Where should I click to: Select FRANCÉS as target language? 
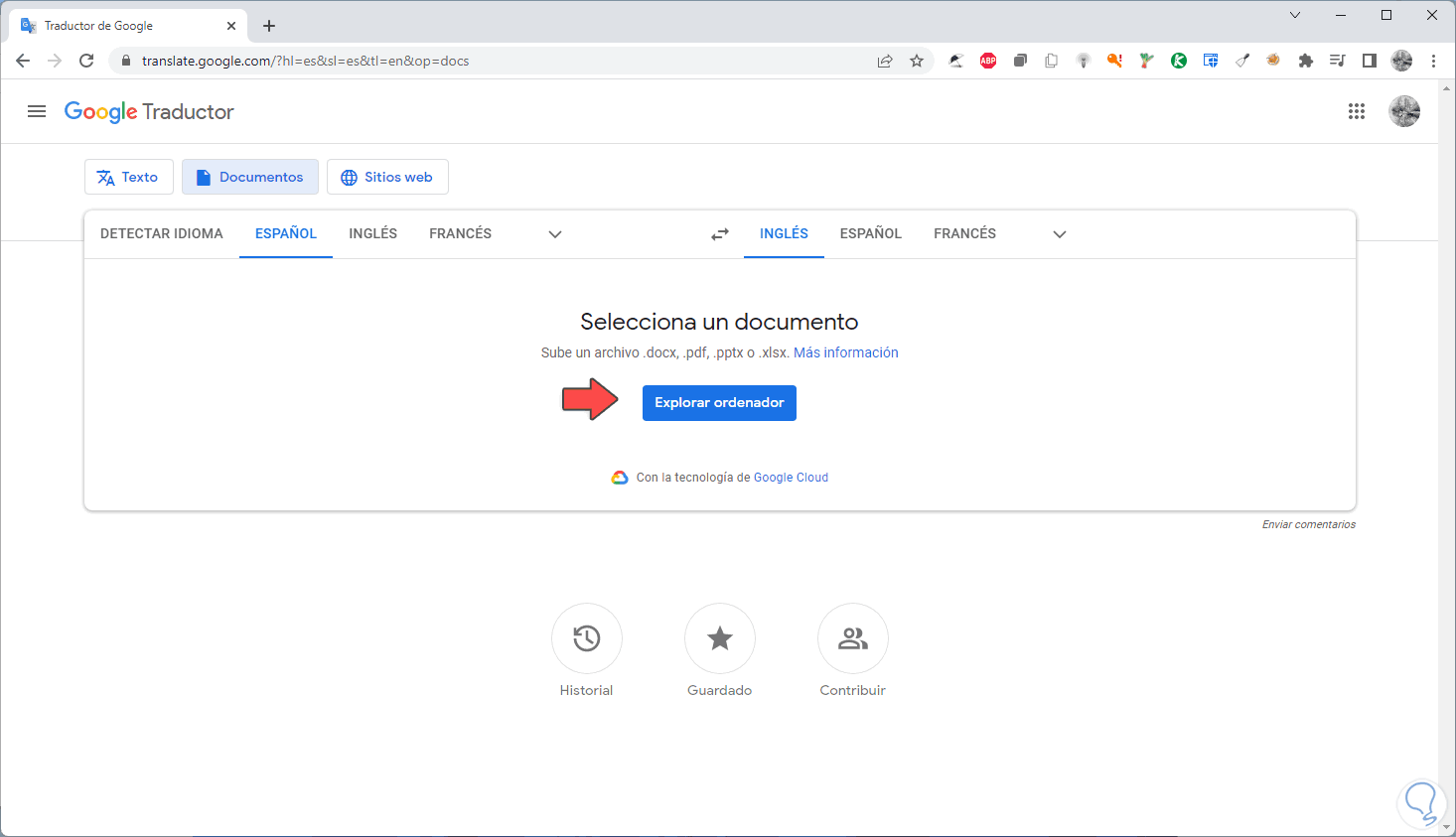(x=965, y=234)
